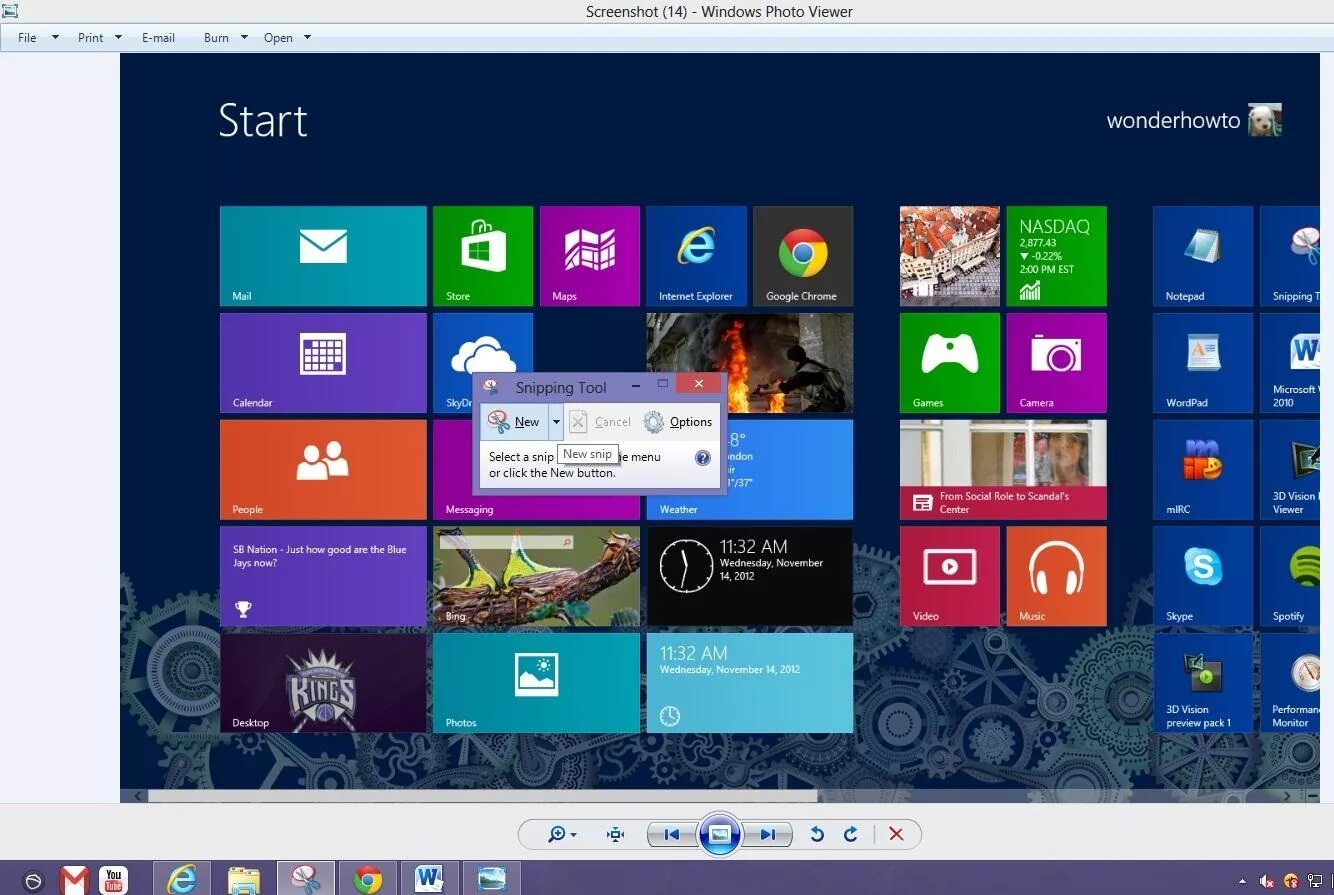Start a new snip in Snipping Tool
Image resolution: width=1334 pixels, height=895 pixels.
click(x=520, y=421)
